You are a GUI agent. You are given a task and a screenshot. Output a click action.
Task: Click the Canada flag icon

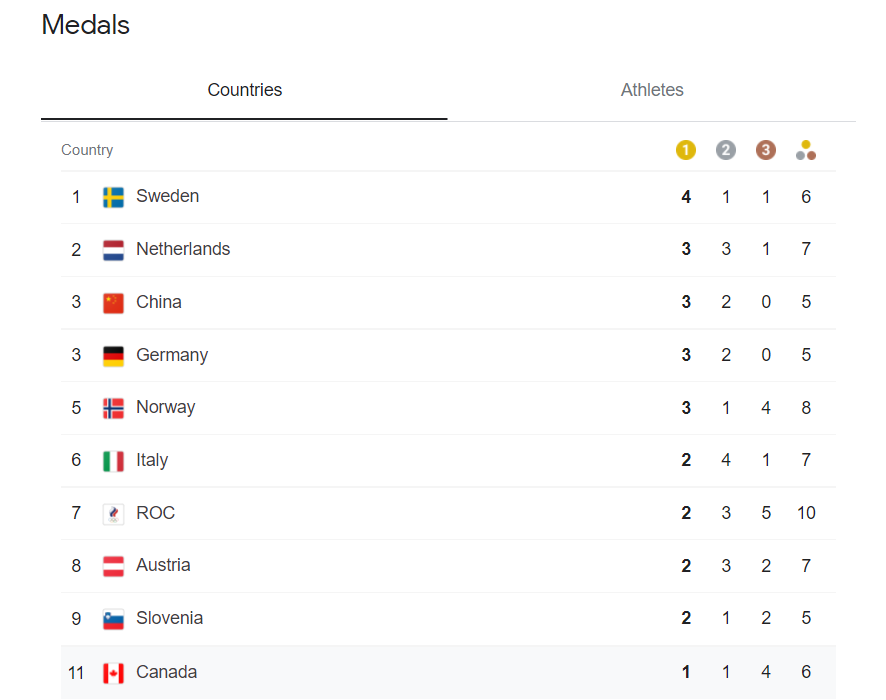[113, 673]
